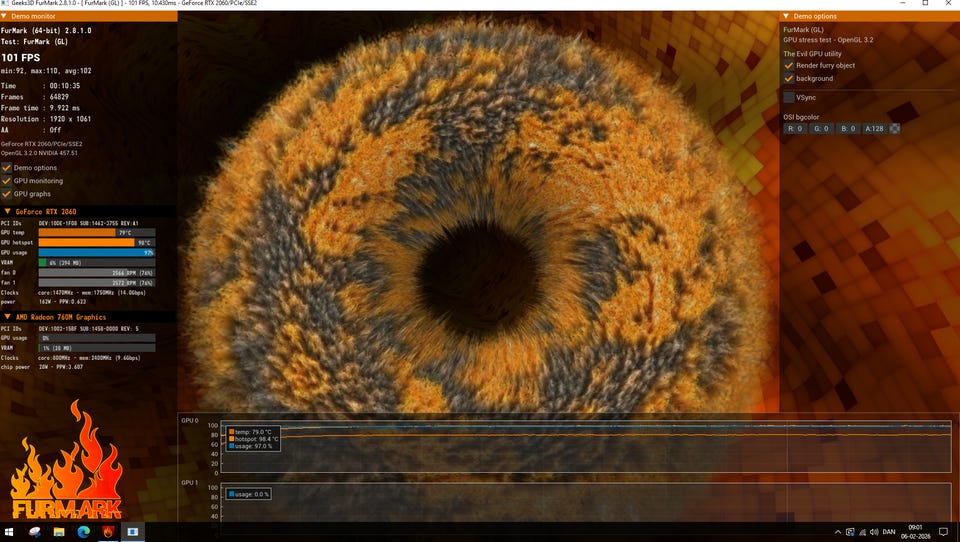960x542 pixels.
Task: Click the Time 00:10:35 value
Action: point(65,86)
